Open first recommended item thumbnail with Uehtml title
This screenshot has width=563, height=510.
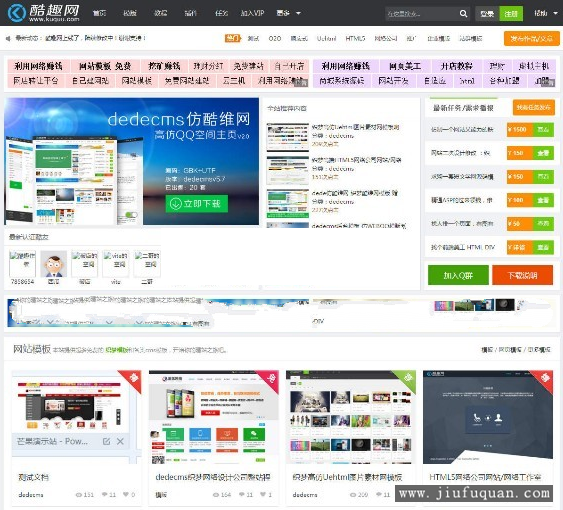[288, 137]
